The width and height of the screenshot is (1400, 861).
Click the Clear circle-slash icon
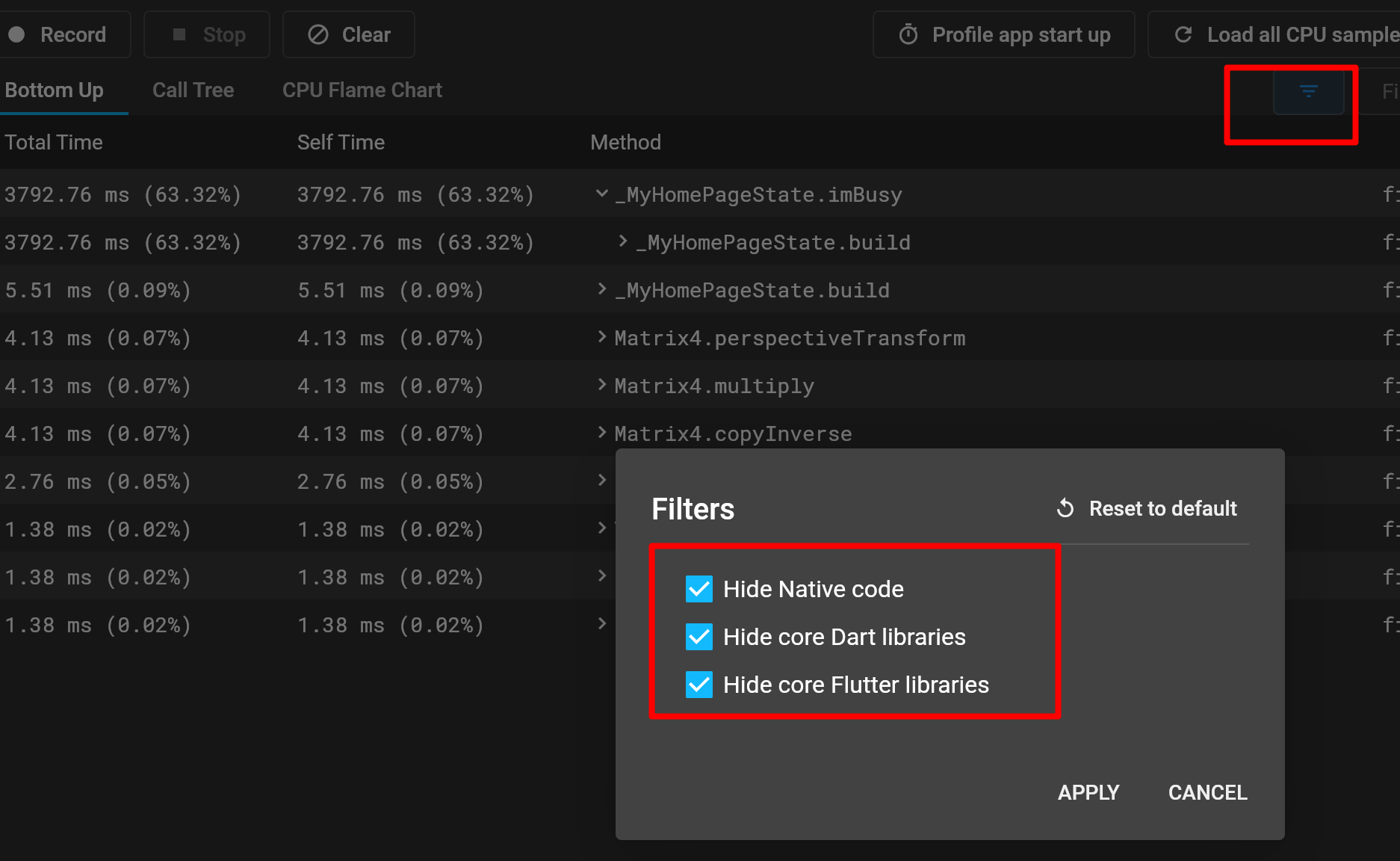tap(318, 34)
